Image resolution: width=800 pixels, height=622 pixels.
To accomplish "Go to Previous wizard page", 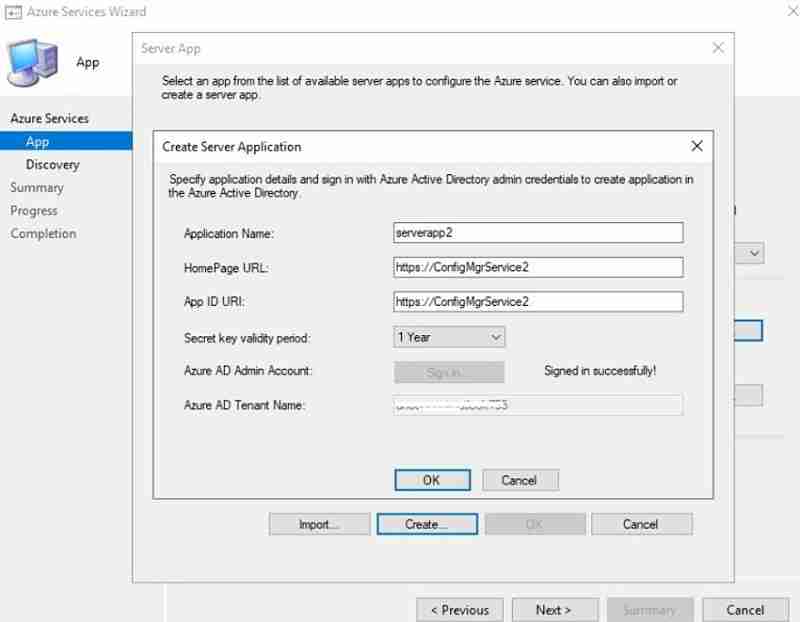I will pyautogui.click(x=460, y=610).
